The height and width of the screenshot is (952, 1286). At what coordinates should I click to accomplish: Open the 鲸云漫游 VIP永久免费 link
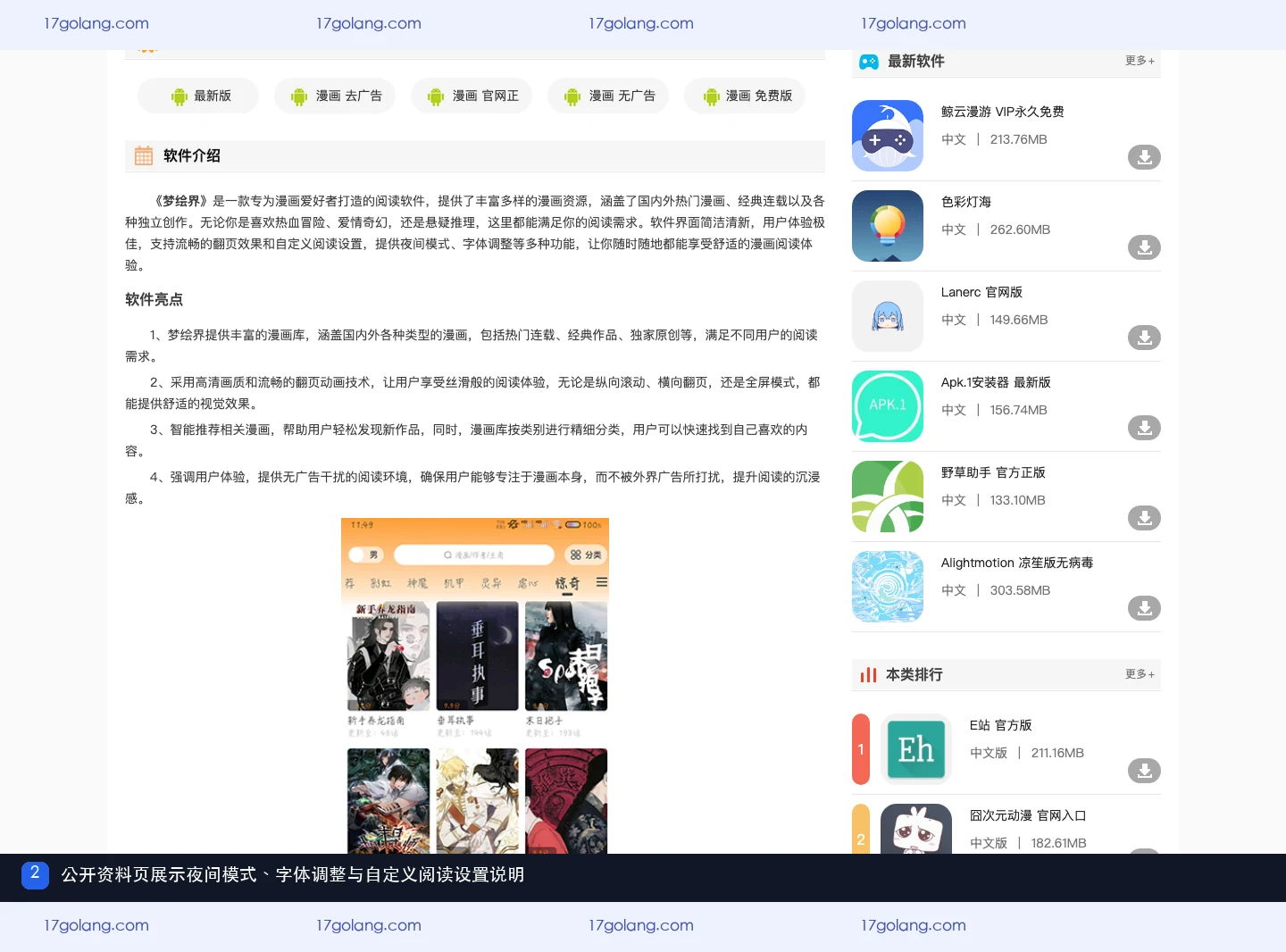click(x=1002, y=112)
